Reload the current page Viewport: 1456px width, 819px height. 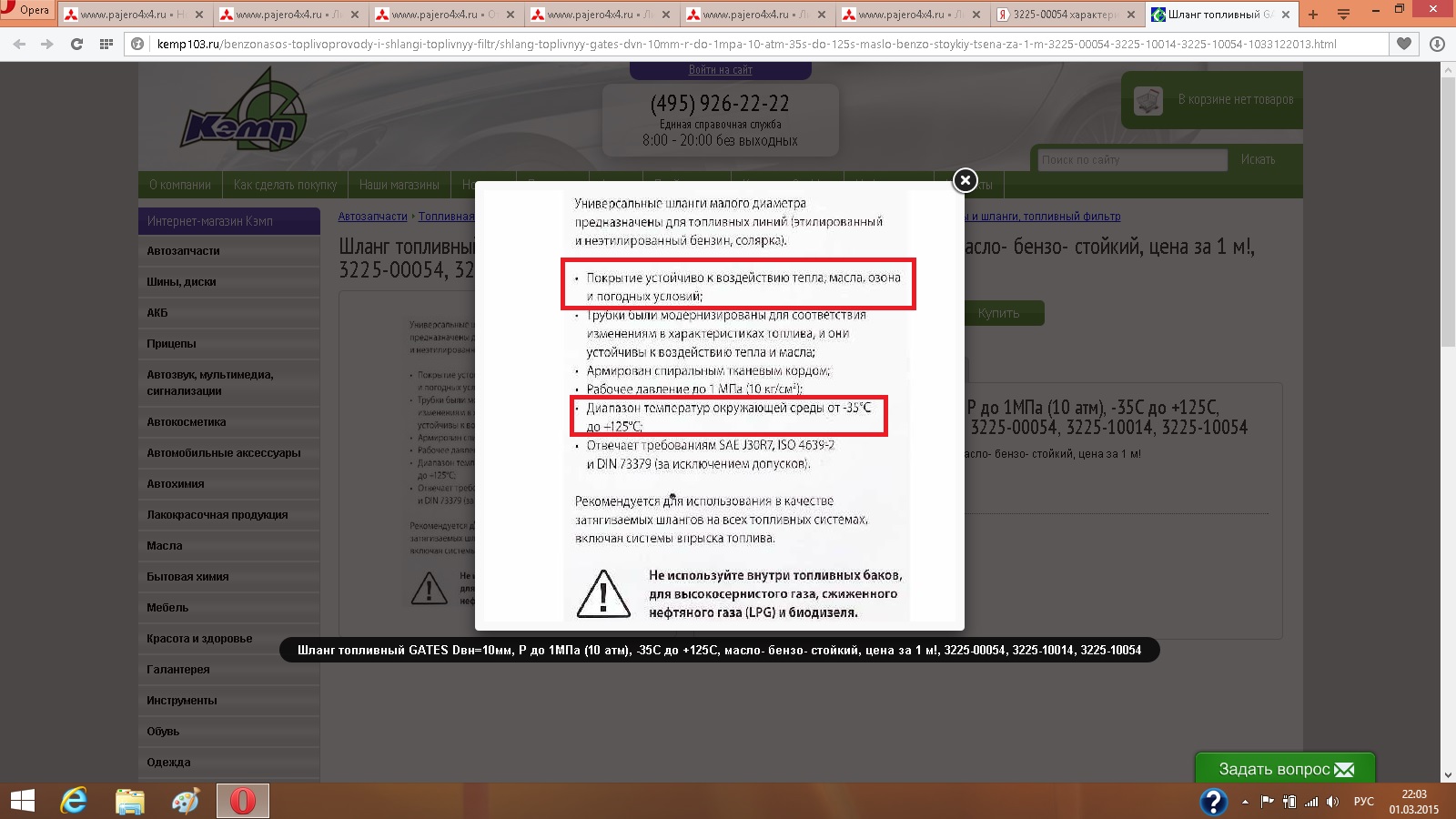[77, 44]
